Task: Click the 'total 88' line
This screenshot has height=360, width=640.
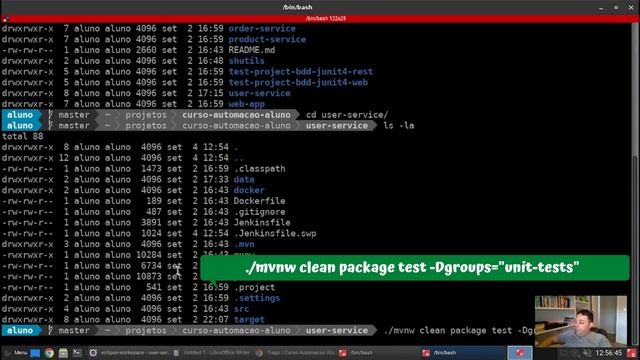Action: [22, 136]
